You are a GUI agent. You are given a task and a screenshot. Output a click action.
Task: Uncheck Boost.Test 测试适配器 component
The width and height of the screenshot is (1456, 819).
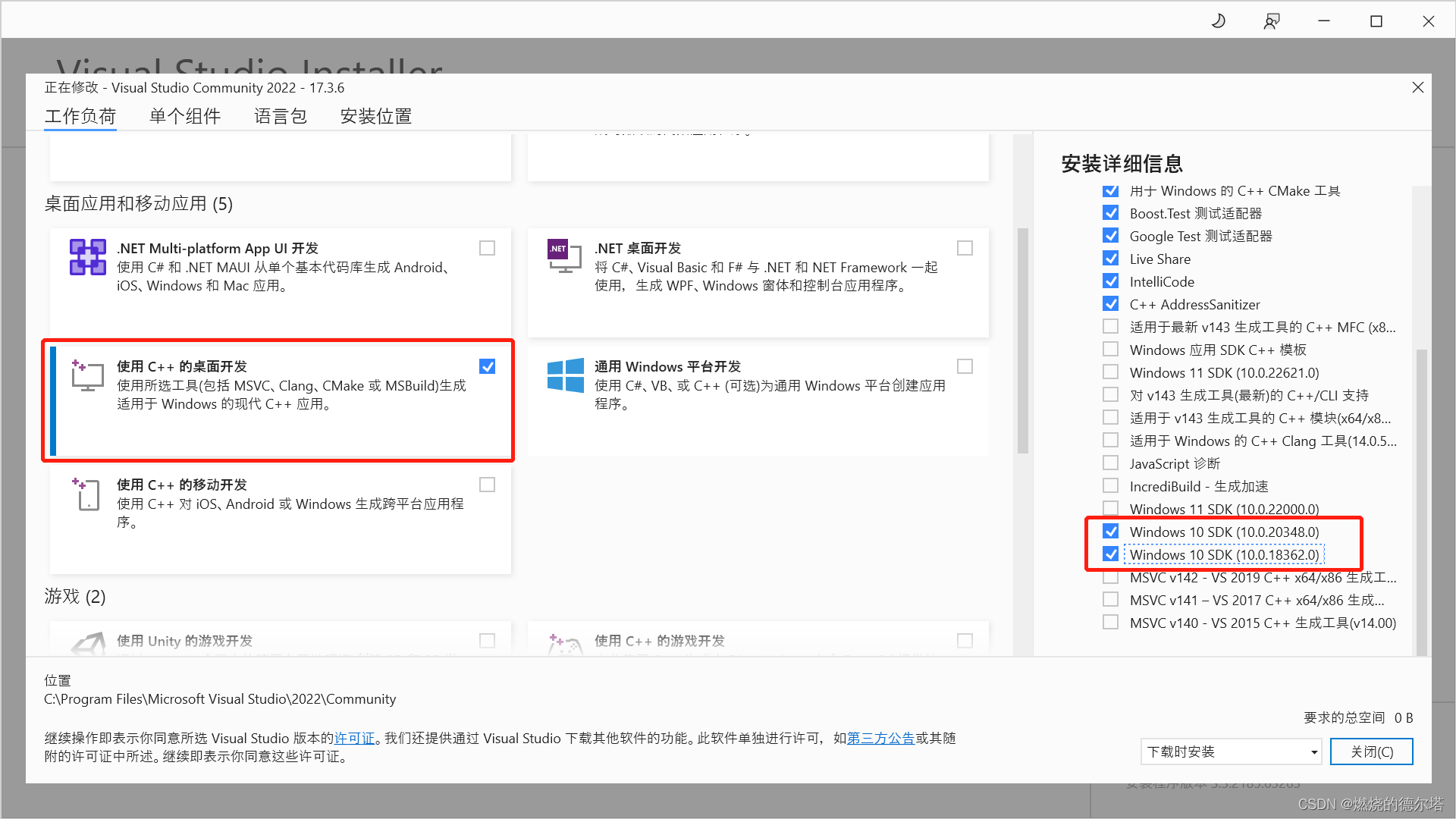click(x=1111, y=213)
